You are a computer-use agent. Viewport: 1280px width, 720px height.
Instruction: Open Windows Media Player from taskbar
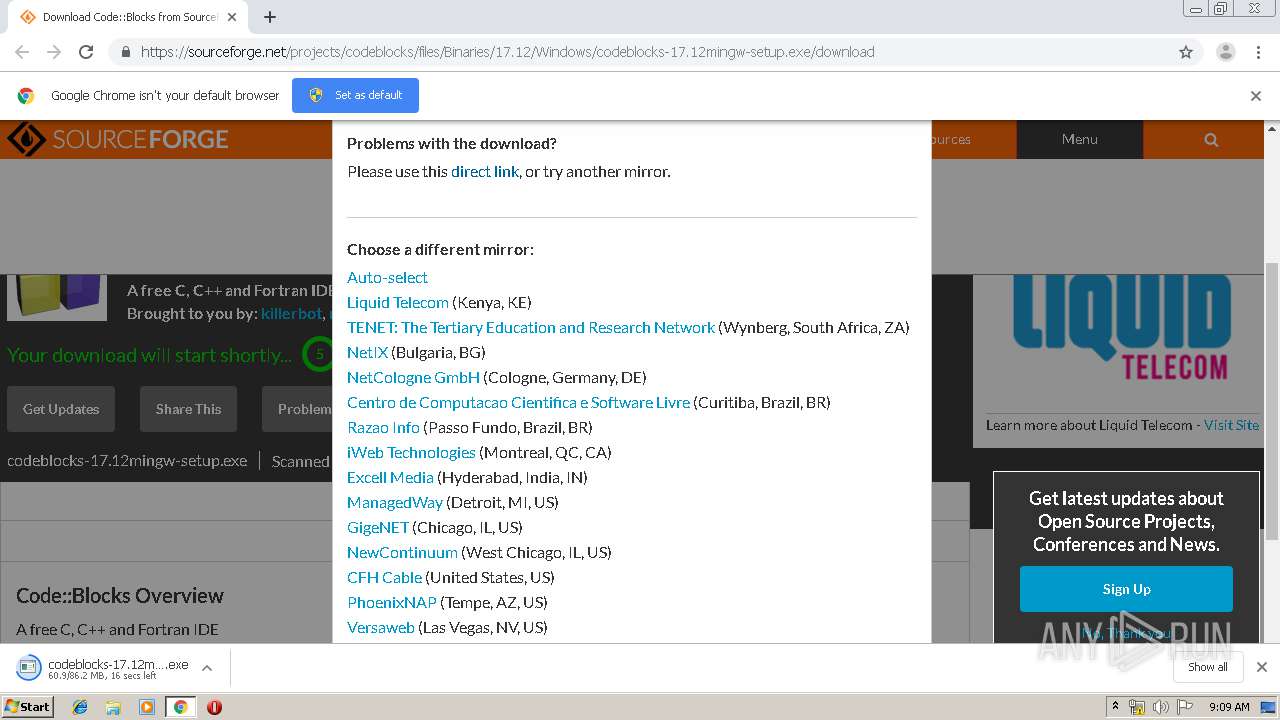[x=147, y=707]
